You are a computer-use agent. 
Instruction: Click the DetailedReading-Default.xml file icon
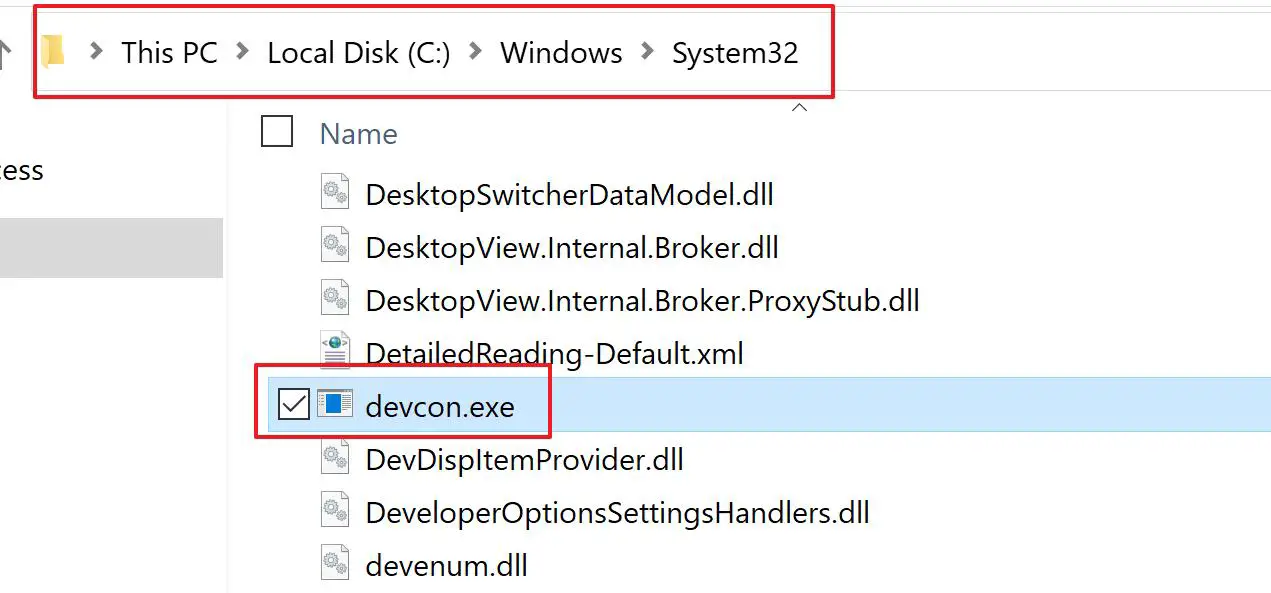(x=335, y=352)
